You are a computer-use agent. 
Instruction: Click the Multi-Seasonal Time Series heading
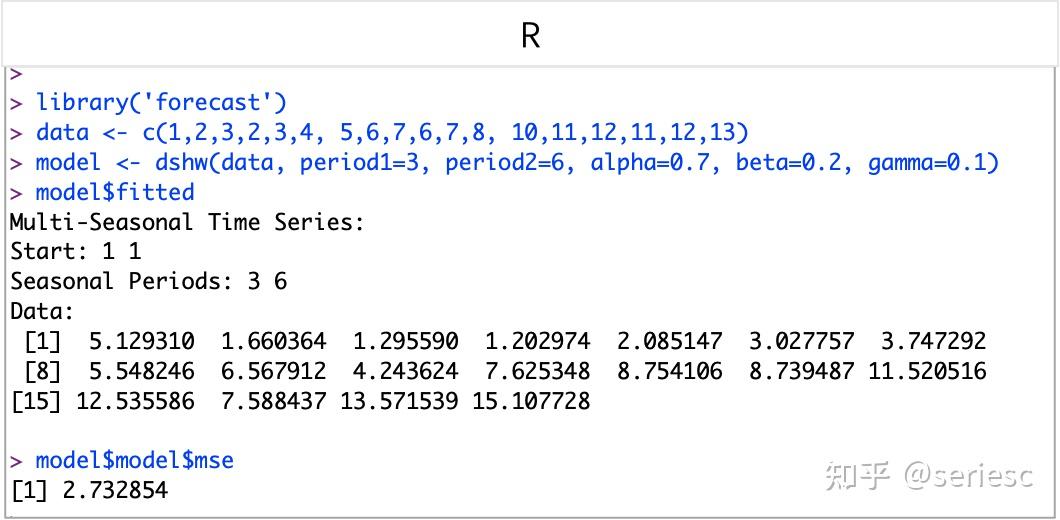[x=187, y=222]
